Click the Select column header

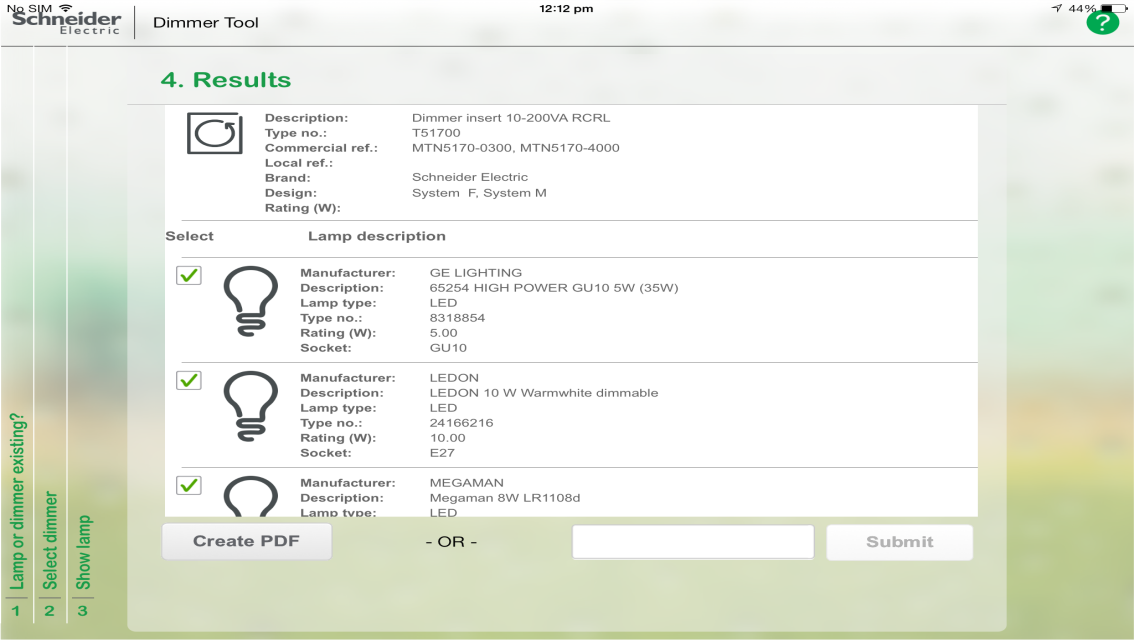click(x=189, y=236)
